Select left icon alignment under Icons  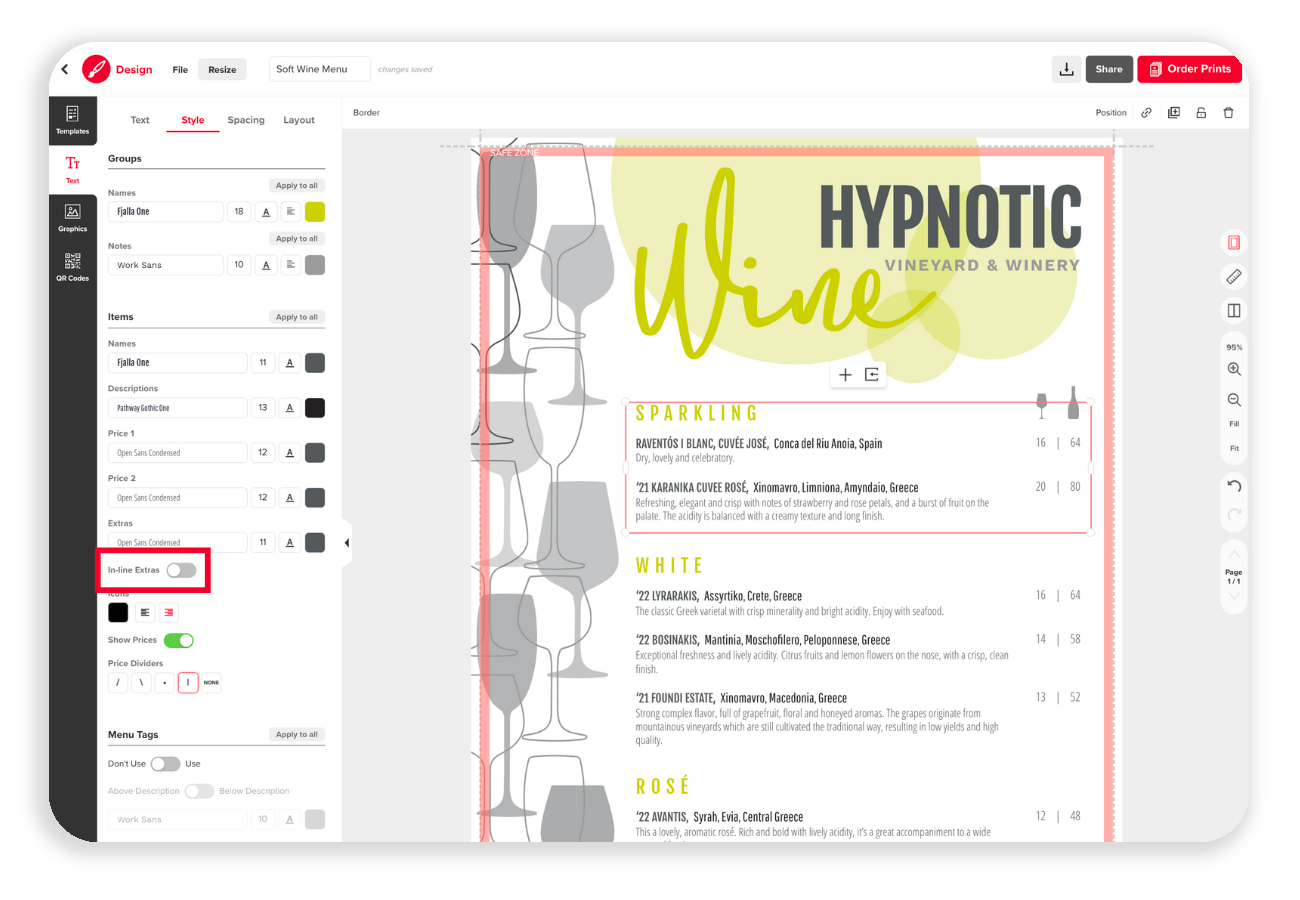pos(145,612)
